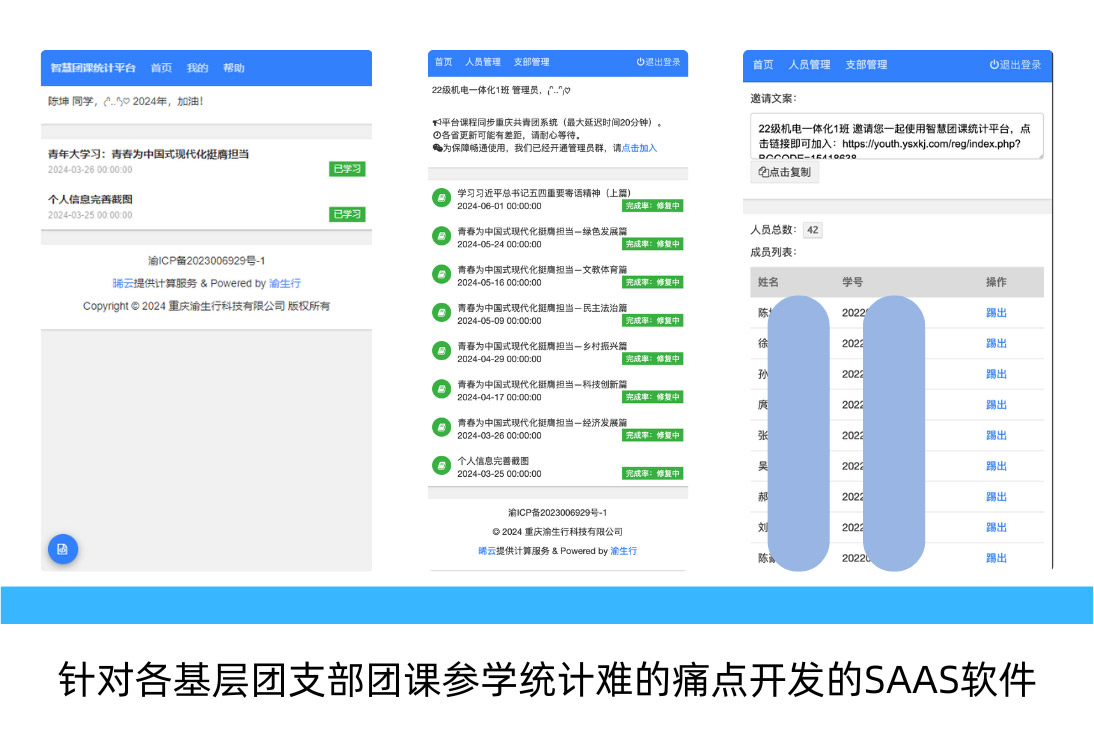Click the 点击加入 link to join admin group
1094x731 pixels.
pyautogui.click(x=639, y=149)
